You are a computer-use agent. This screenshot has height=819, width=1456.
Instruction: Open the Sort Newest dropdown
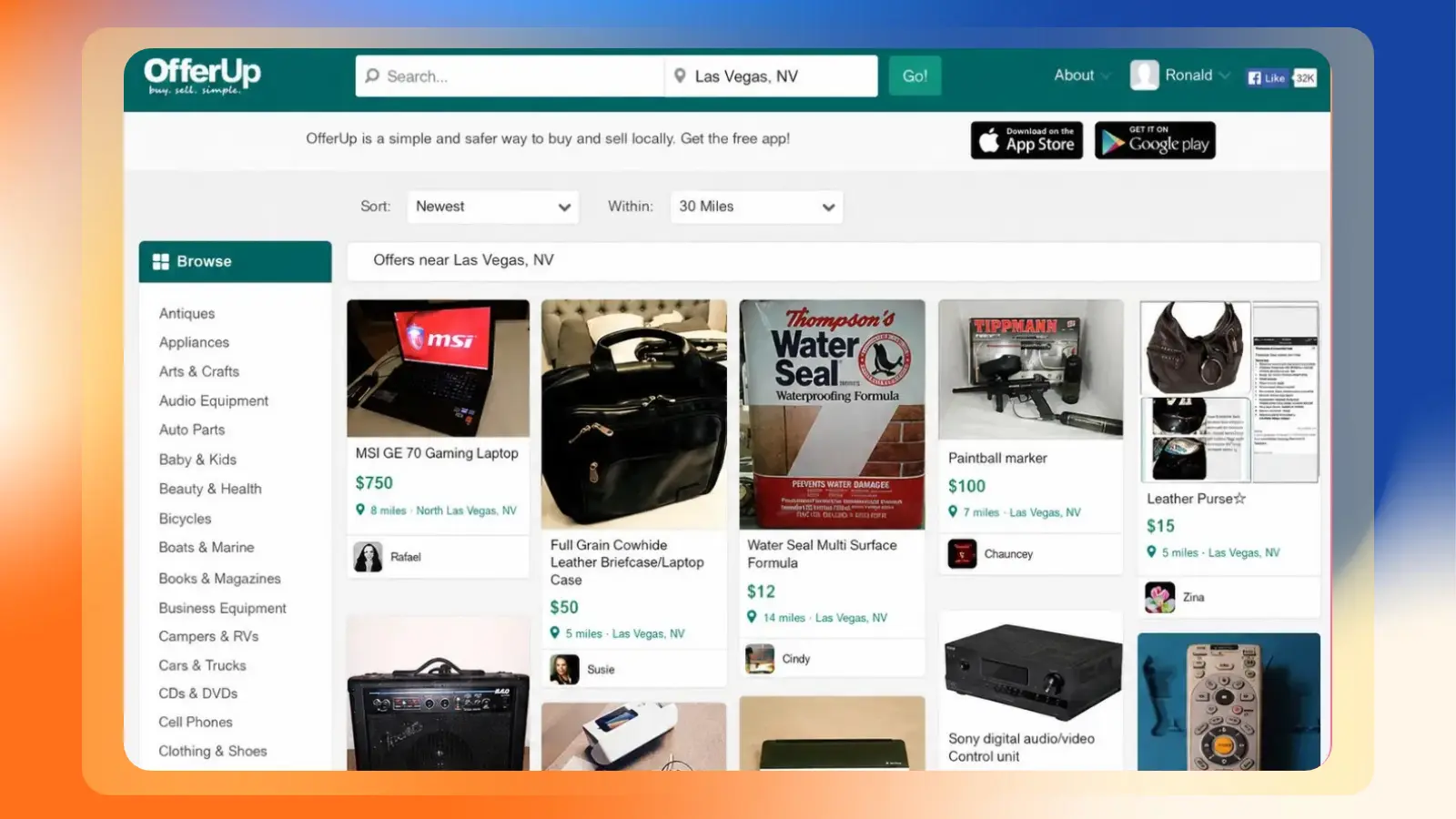(x=493, y=207)
